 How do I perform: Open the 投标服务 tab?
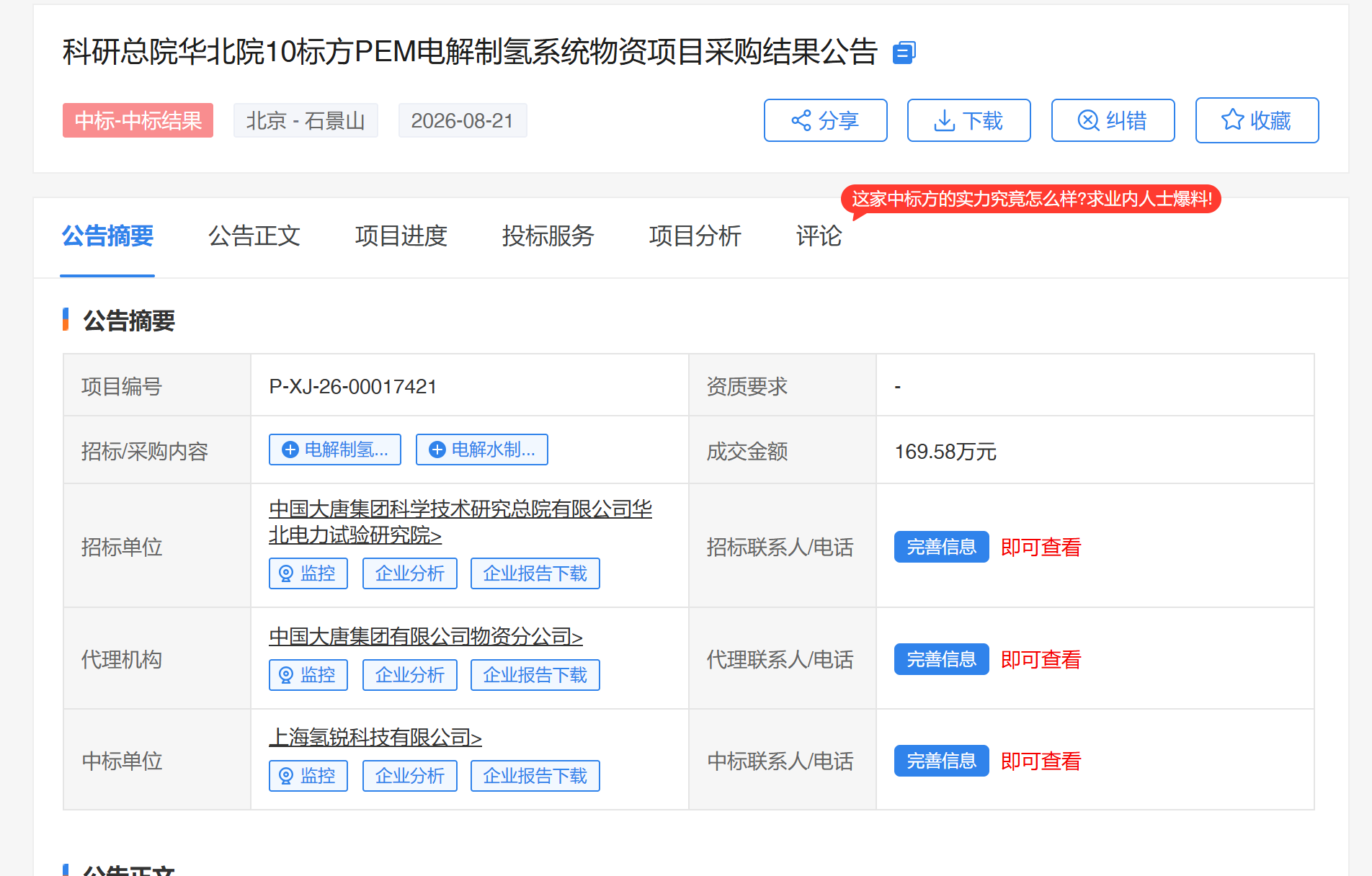point(548,236)
